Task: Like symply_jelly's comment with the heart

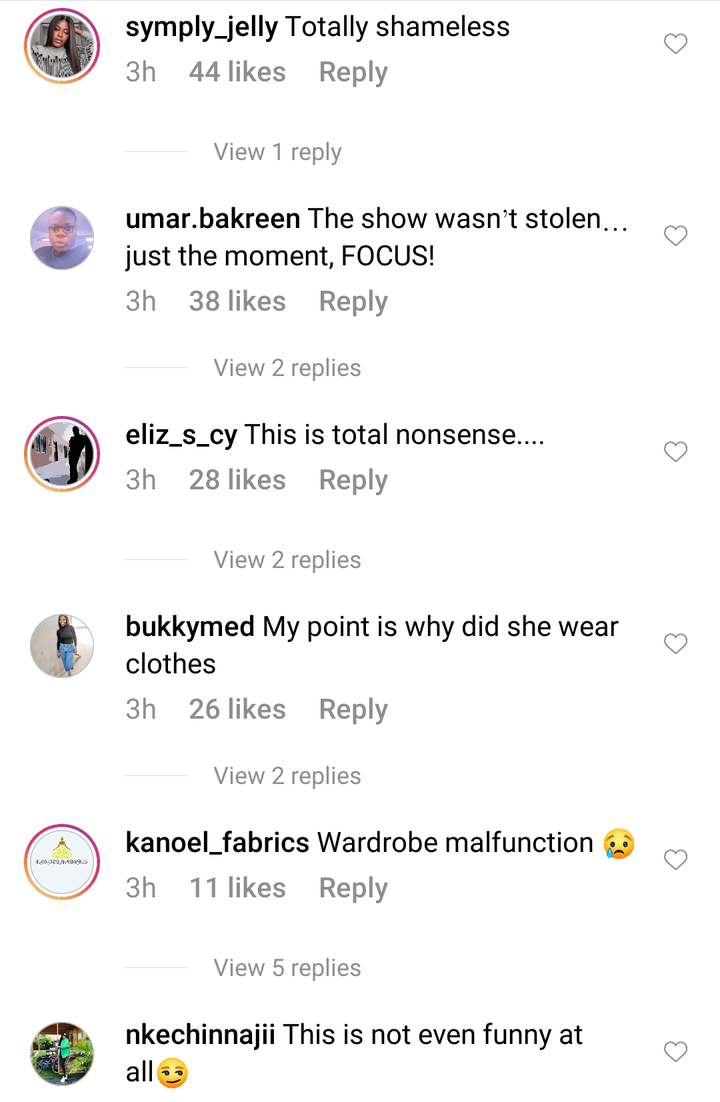Action: (676, 44)
